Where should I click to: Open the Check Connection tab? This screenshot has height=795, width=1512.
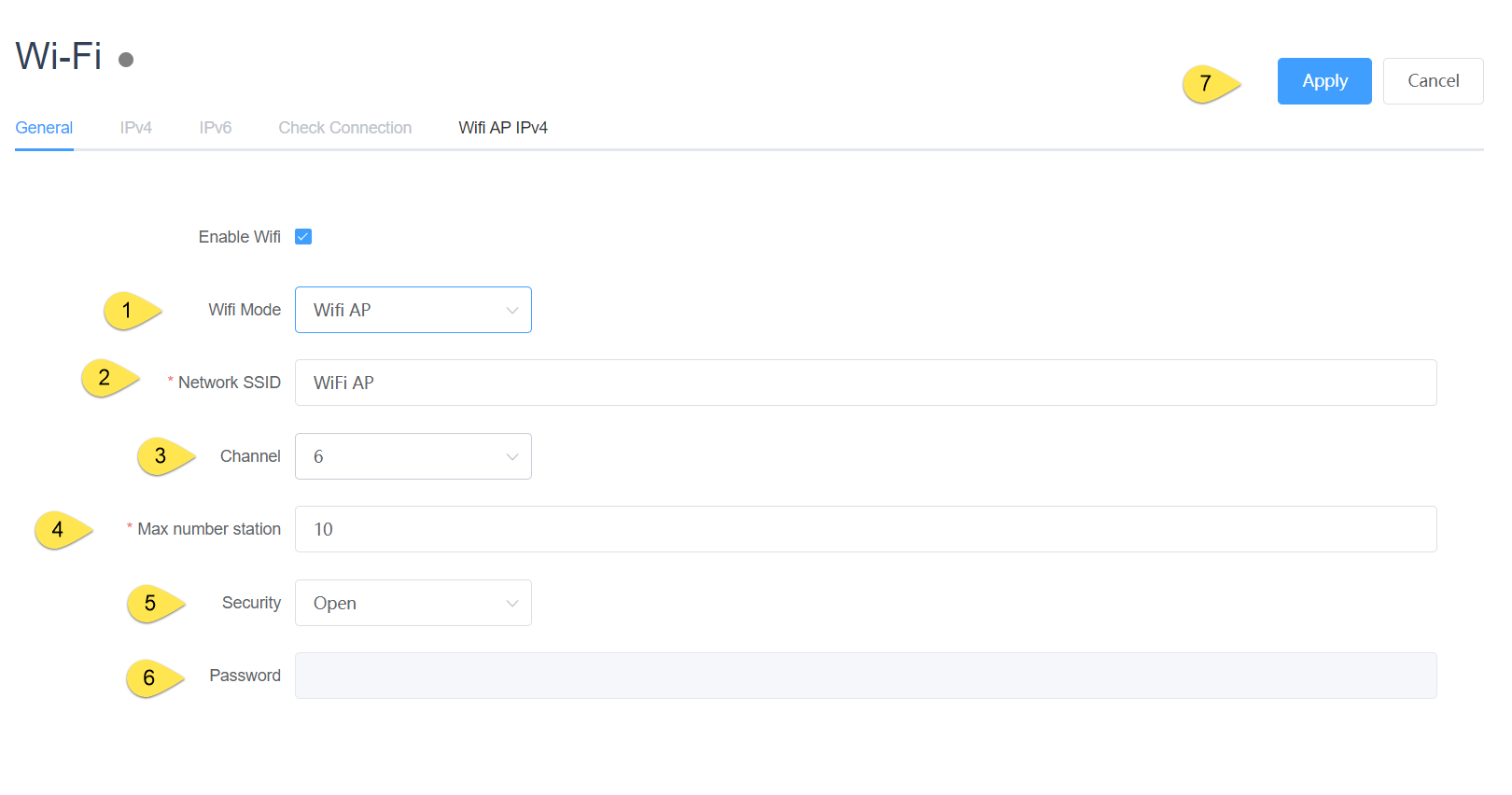[344, 128]
